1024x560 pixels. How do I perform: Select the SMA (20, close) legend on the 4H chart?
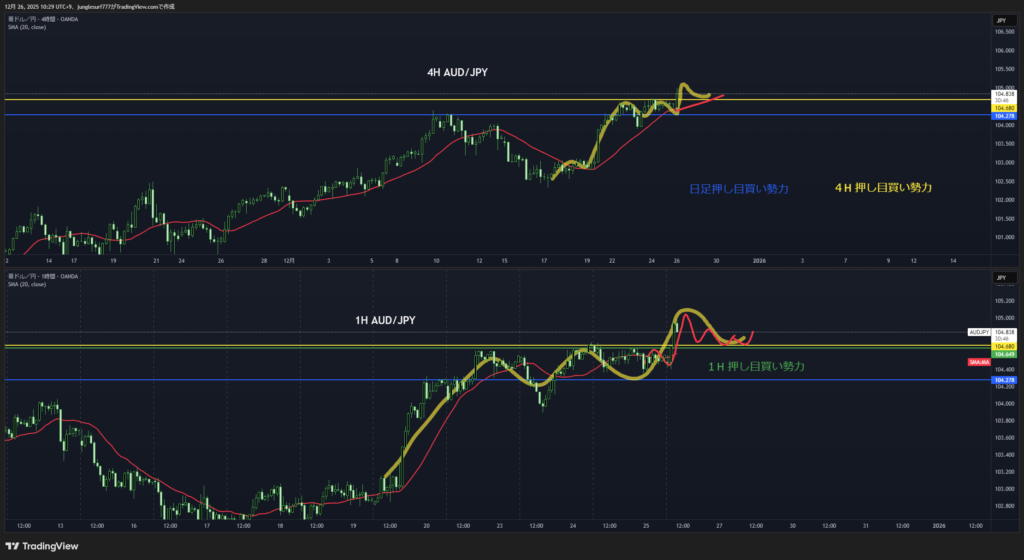point(26,27)
